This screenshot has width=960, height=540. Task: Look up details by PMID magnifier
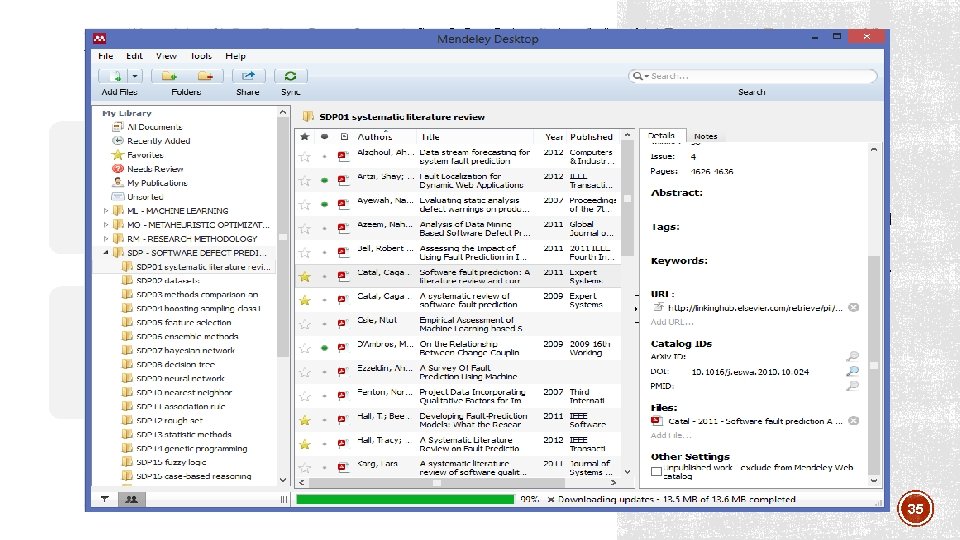(x=852, y=386)
